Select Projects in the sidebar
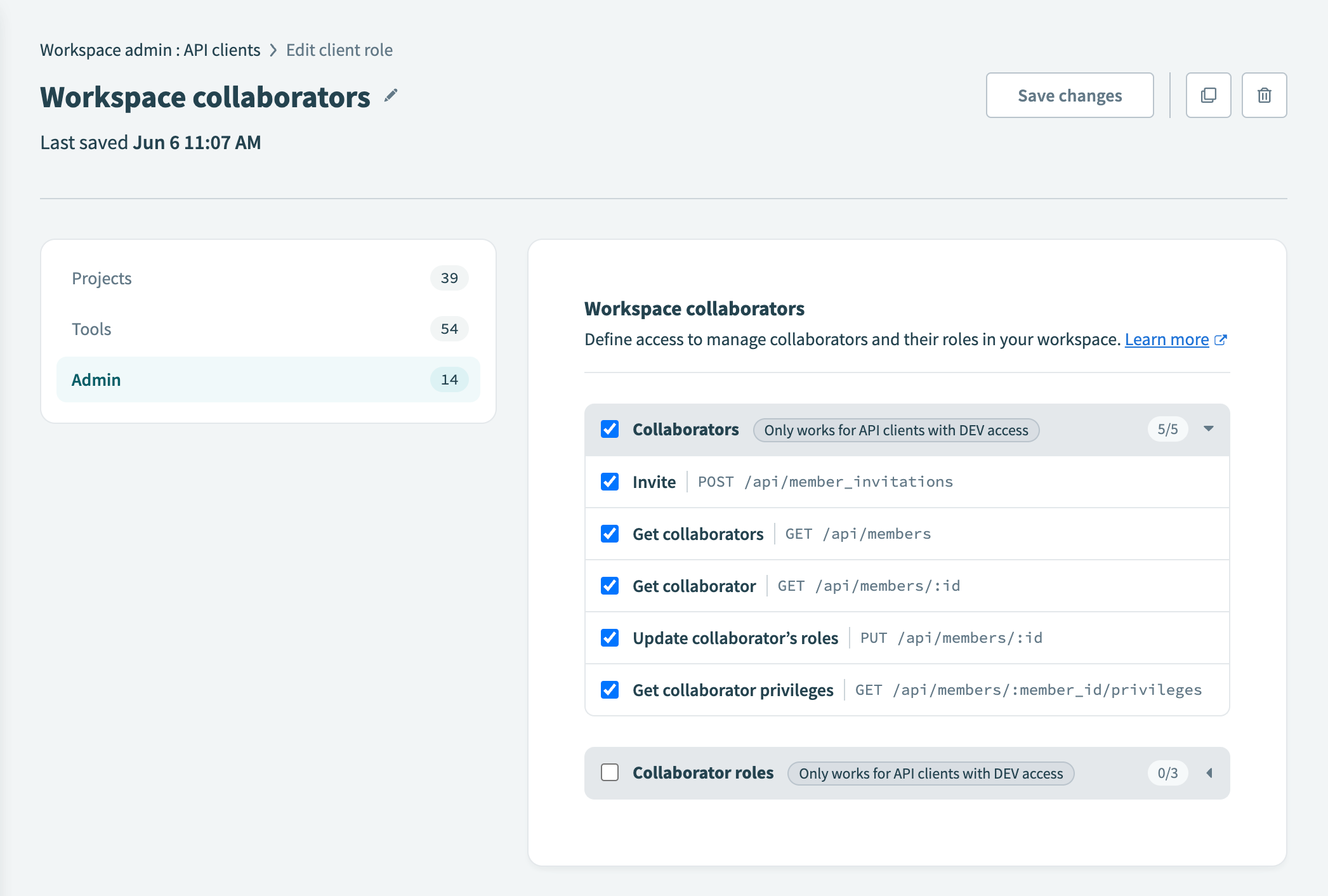 point(102,278)
